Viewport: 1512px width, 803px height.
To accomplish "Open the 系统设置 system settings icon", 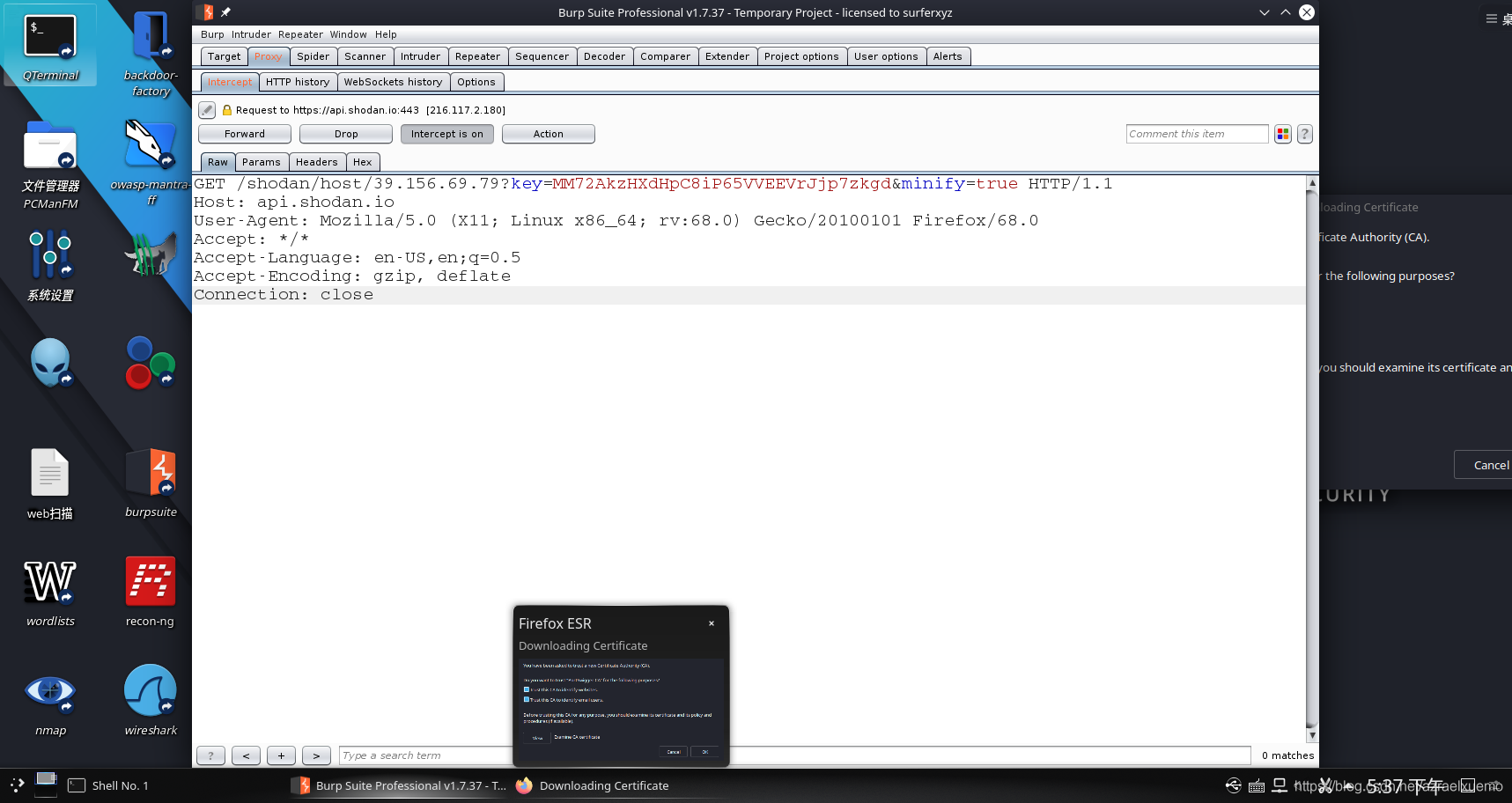I will pos(50,265).
